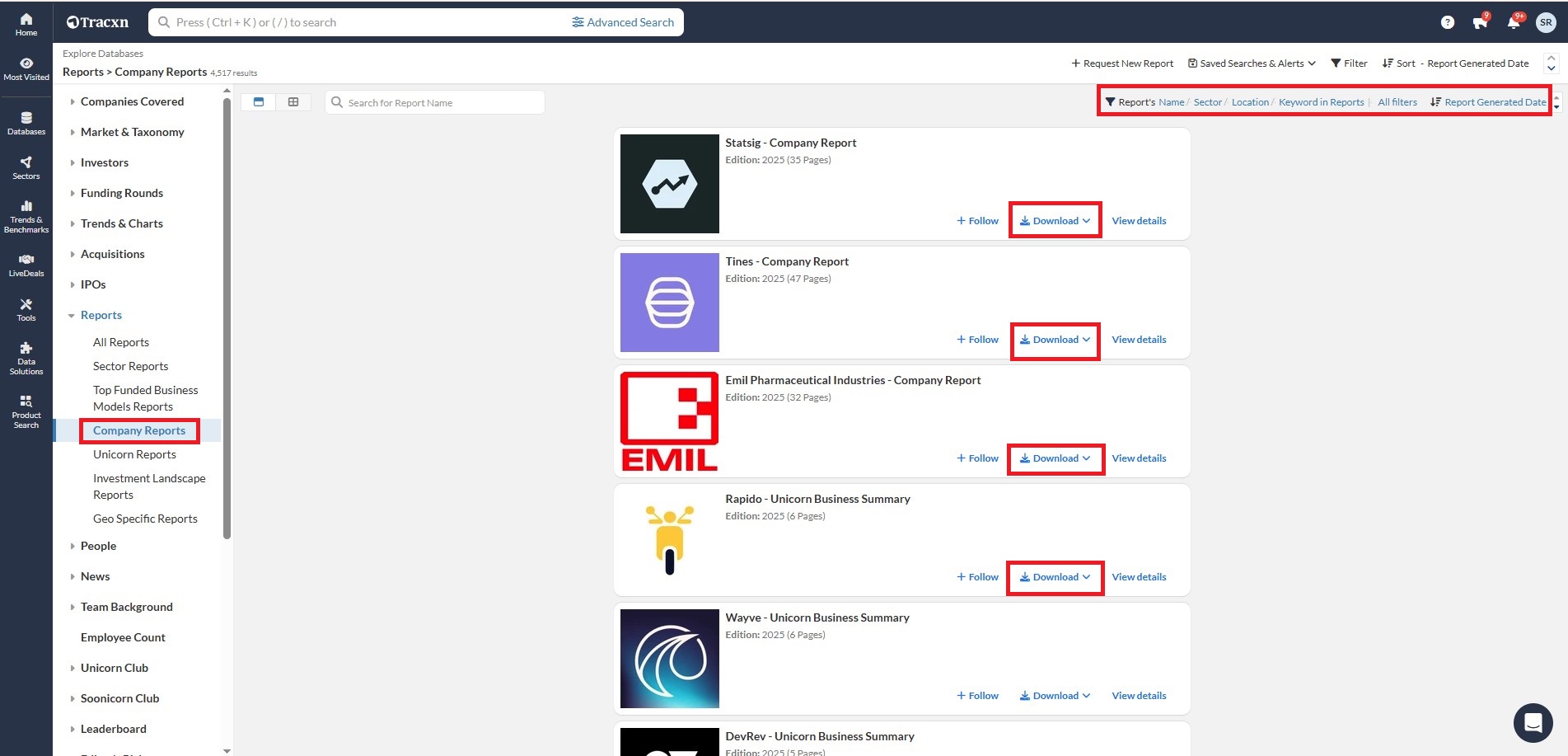Switch to grid table view
Screen dimensions: 1568x756
click(x=293, y=102)
